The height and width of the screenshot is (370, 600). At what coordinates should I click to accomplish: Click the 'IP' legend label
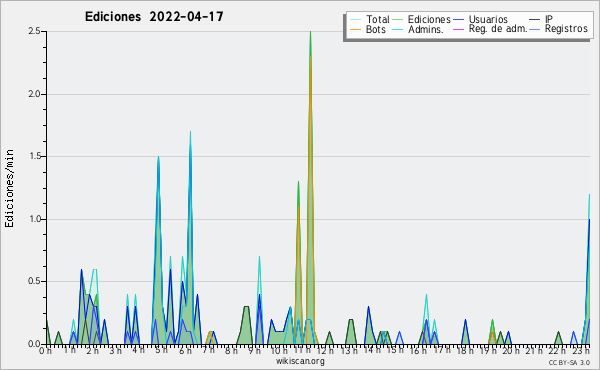point(548,19)
